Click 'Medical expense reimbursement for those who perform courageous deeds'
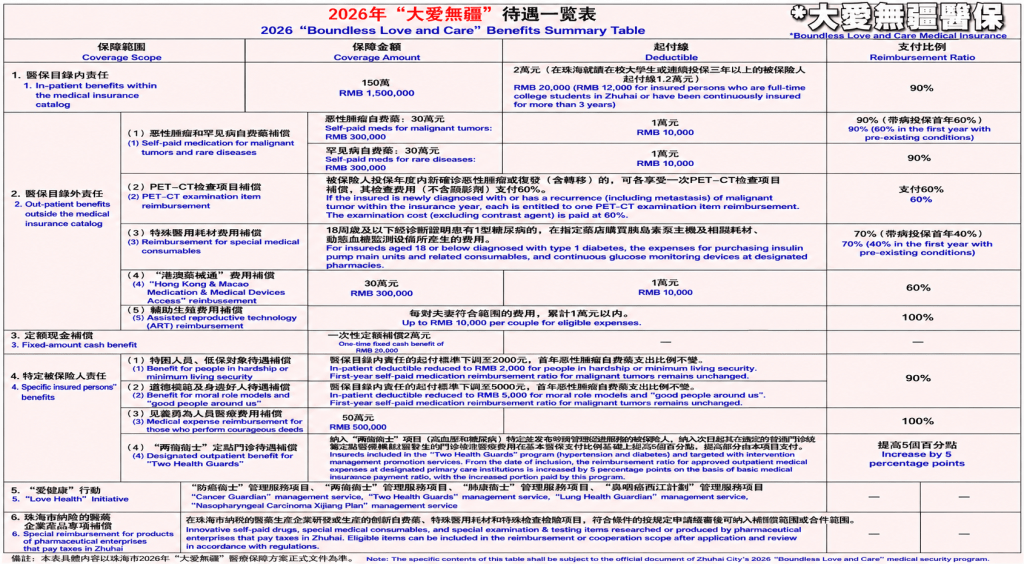The image size is (1024, 564). 215,421
